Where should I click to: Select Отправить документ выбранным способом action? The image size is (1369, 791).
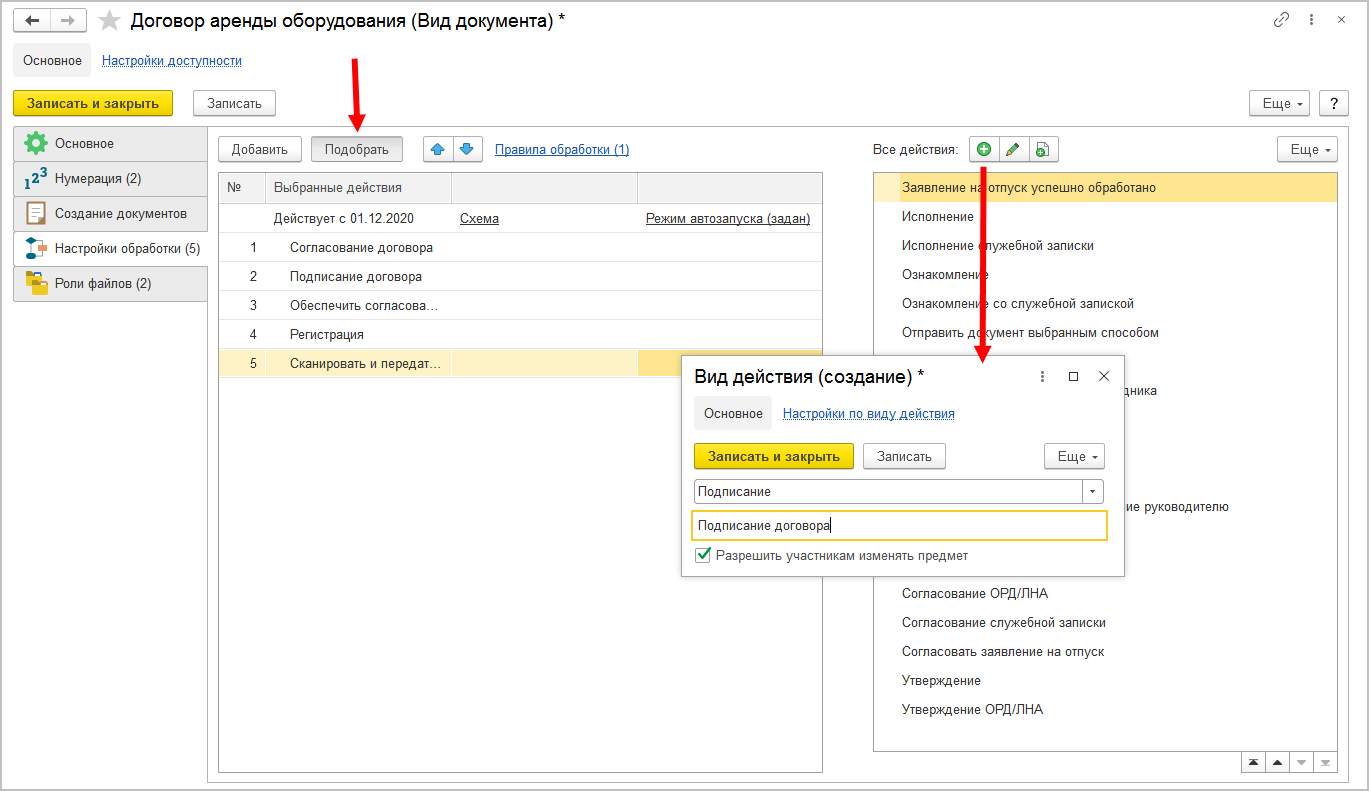tap(1105, 333)
